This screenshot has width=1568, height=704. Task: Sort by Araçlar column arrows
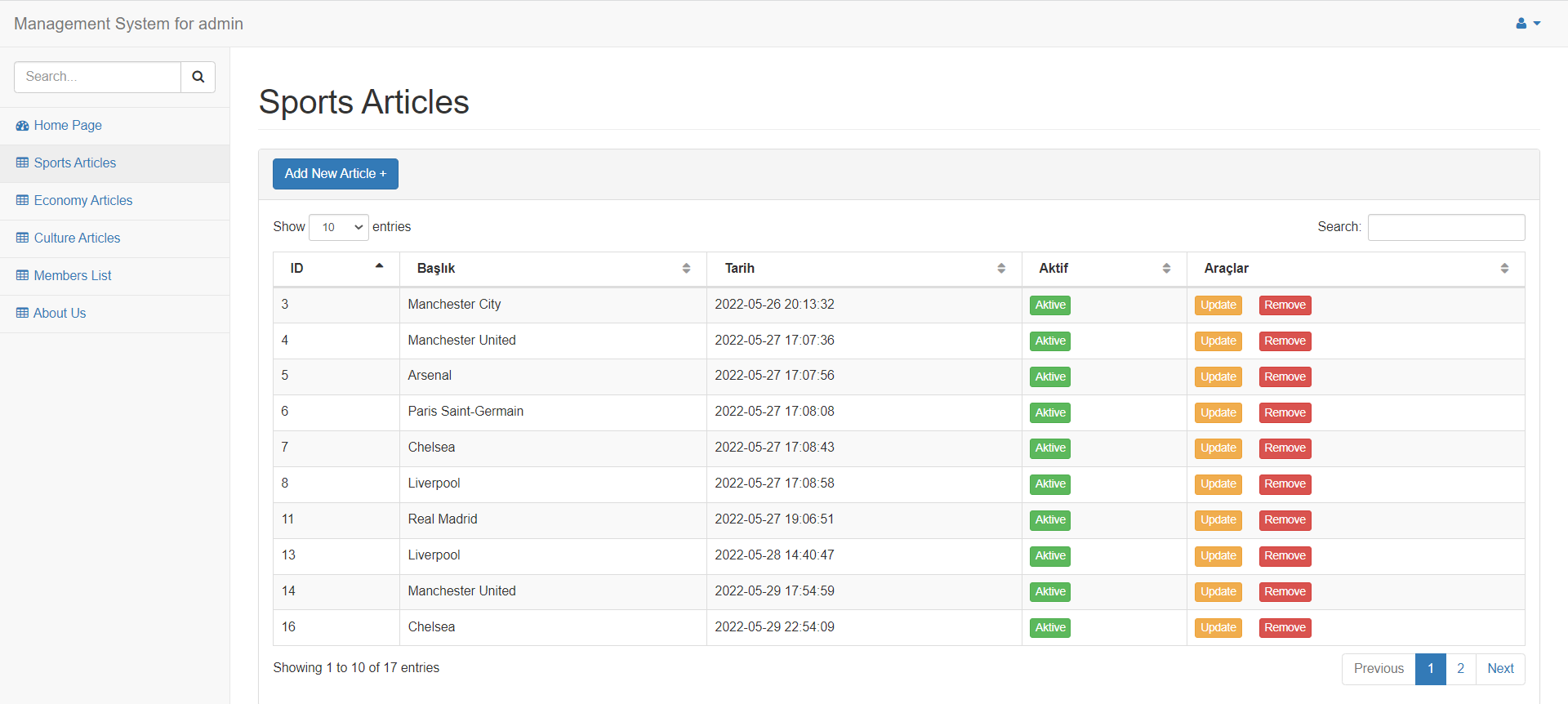point(1504,269)
